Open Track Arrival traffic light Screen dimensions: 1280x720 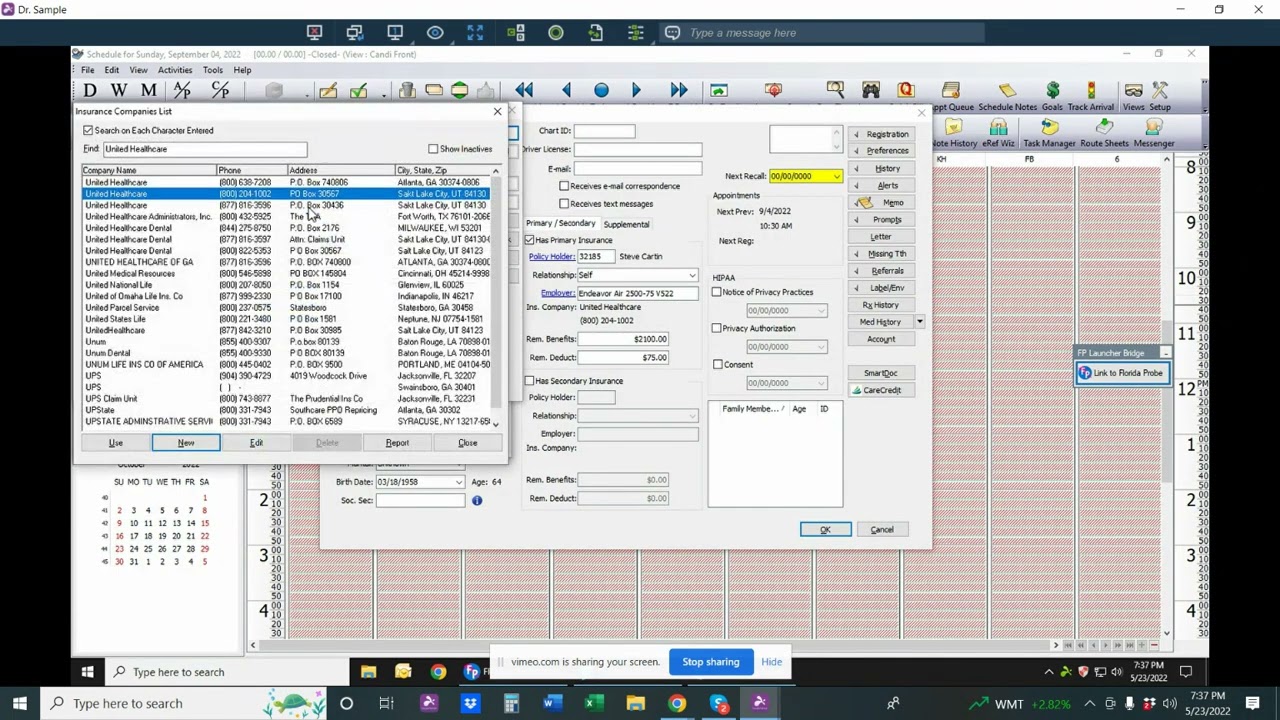[1090, 97]
